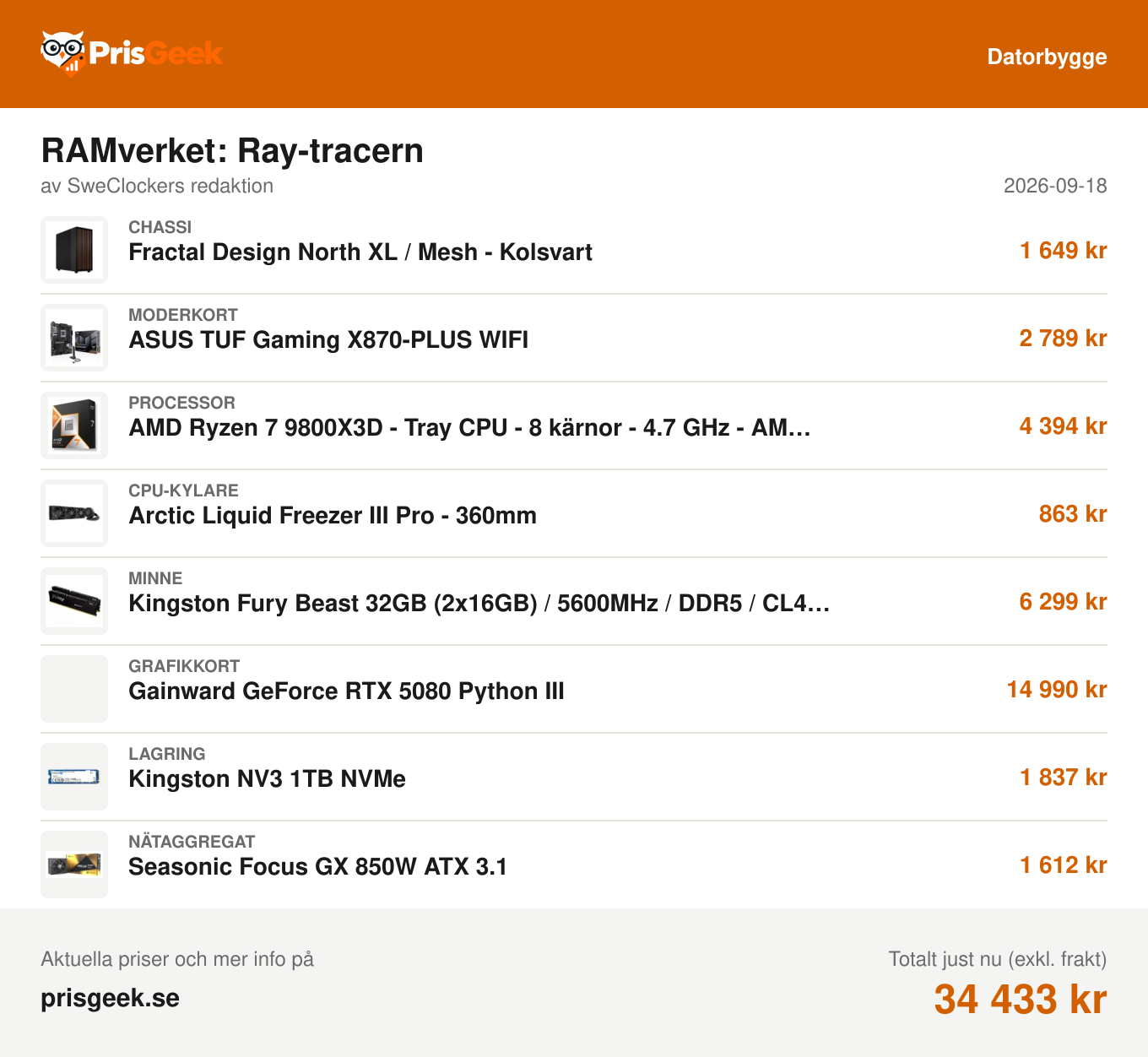Click the PROCESSOR category label
The height and width of the screenshot is (1057, 1148).
pyautogui.click(x=181, y=403)
